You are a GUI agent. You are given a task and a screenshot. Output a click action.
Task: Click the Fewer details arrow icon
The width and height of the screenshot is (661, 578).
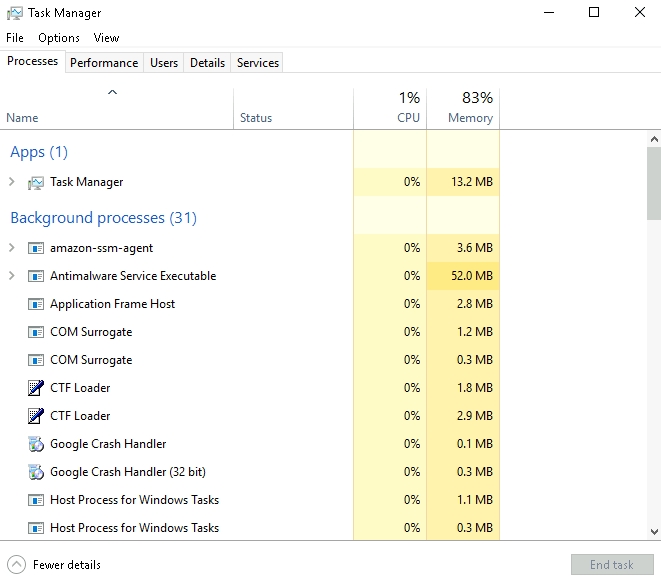16,564
